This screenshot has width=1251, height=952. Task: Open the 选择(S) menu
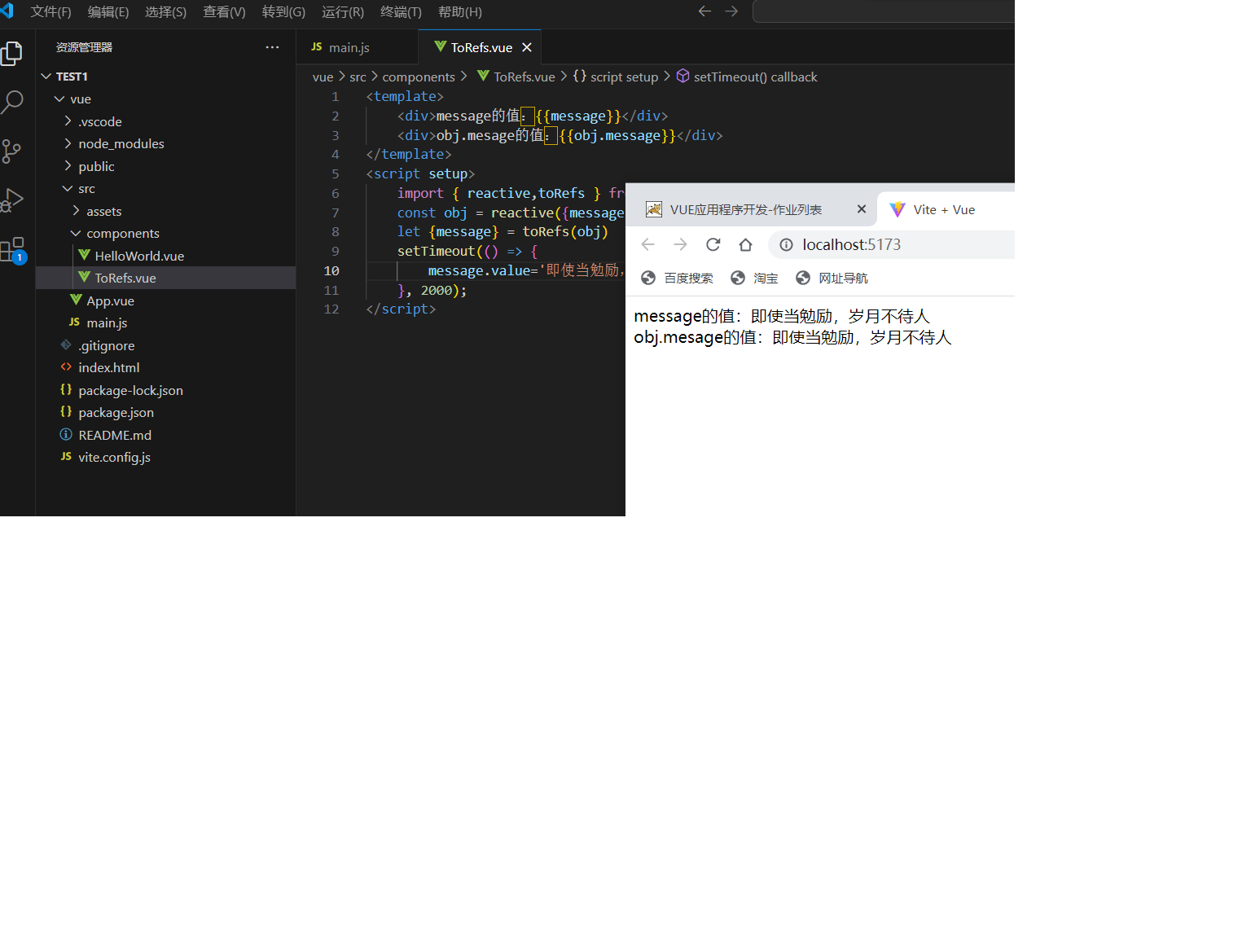[165, 11]
